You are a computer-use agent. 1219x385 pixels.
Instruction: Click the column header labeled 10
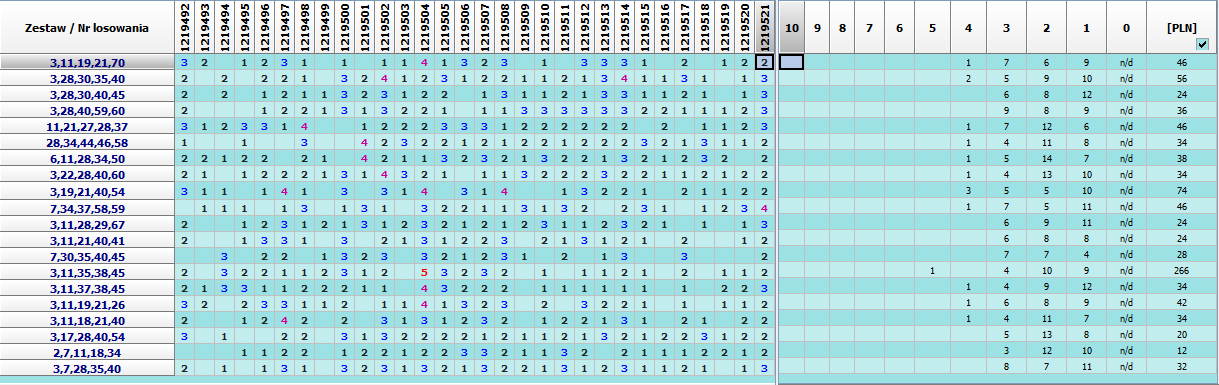point(792,28)
